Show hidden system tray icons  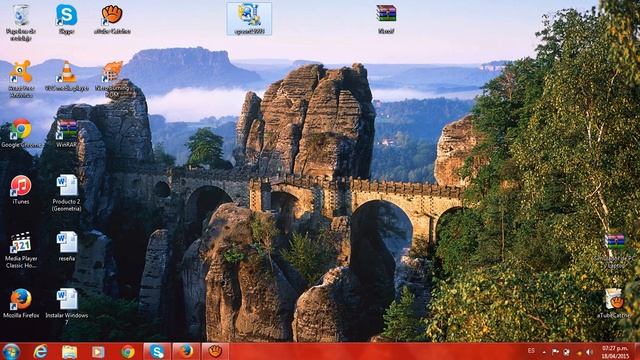click(x=544, y=351)
